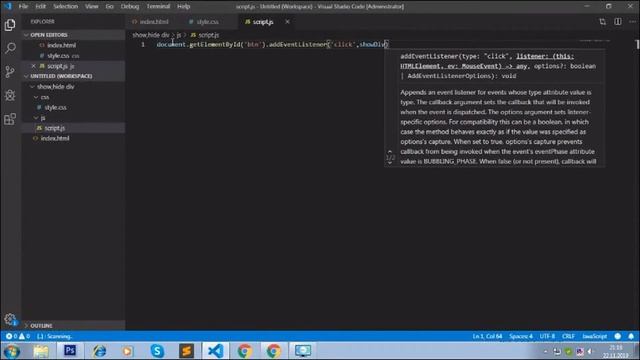Image resolution: width=640 pixels, height=360 pixels.
Task: Open the Source Control view
Action: coord(10,72)
